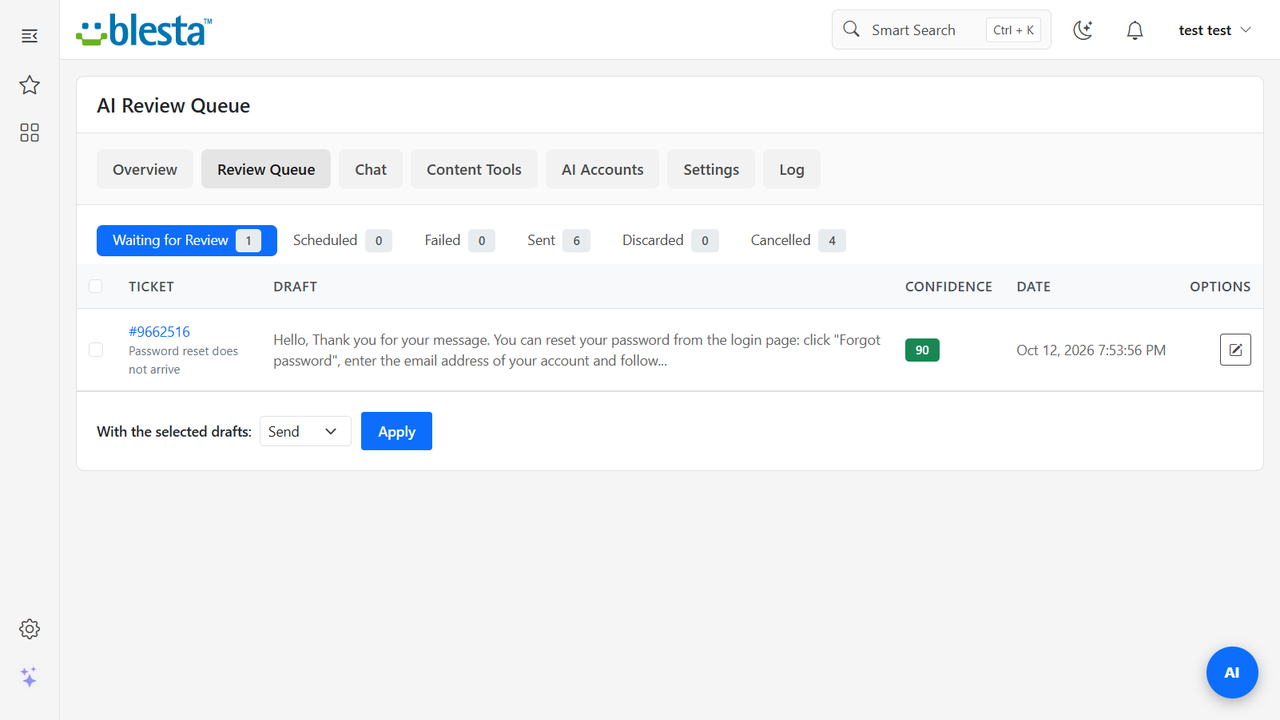1280x720 pixels.
Task: Select all drafts with header checkbox
Action: pyautogui.click(x=96, y=286)
